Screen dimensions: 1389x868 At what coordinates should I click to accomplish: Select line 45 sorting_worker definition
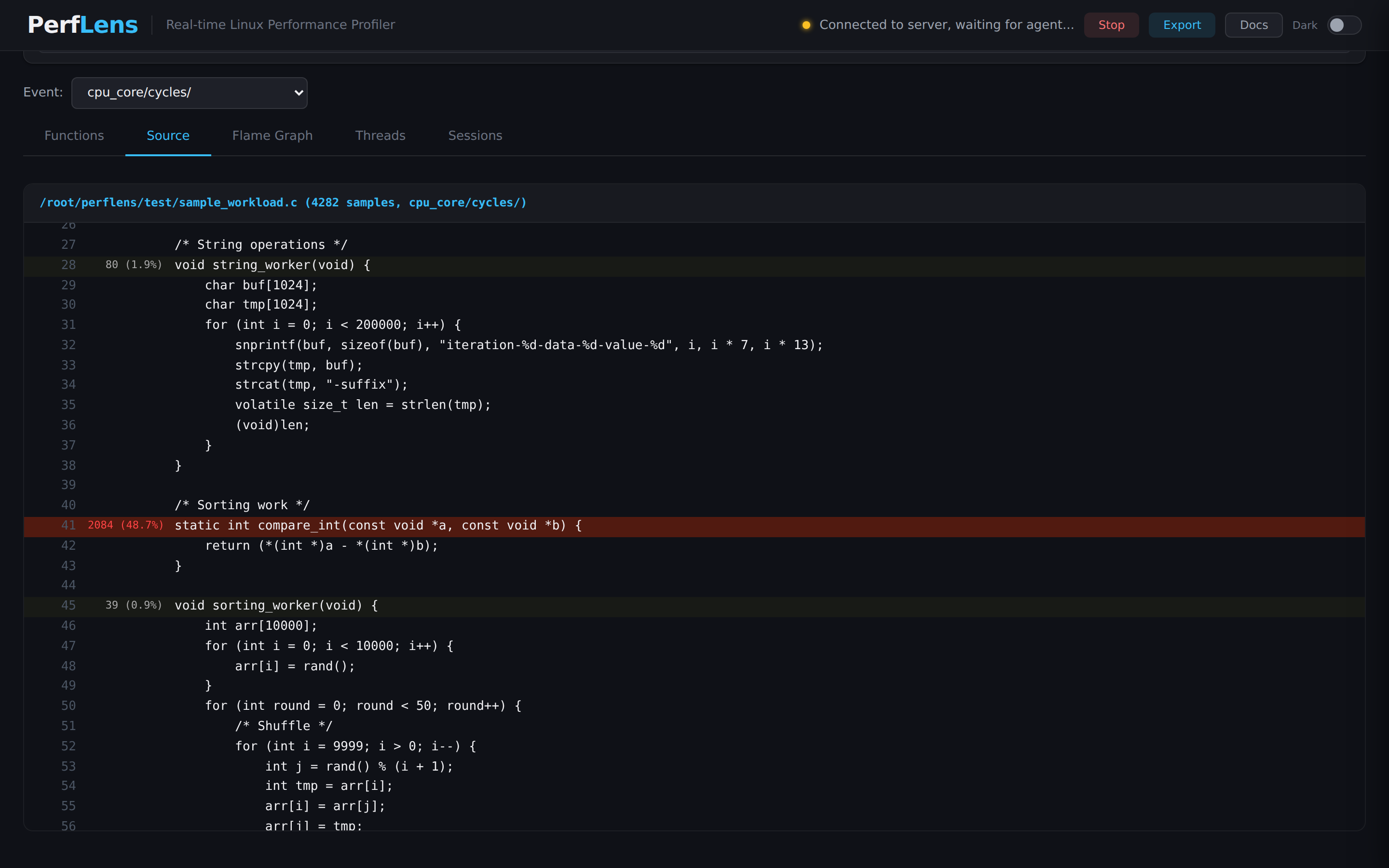click(x=694, y=606)
